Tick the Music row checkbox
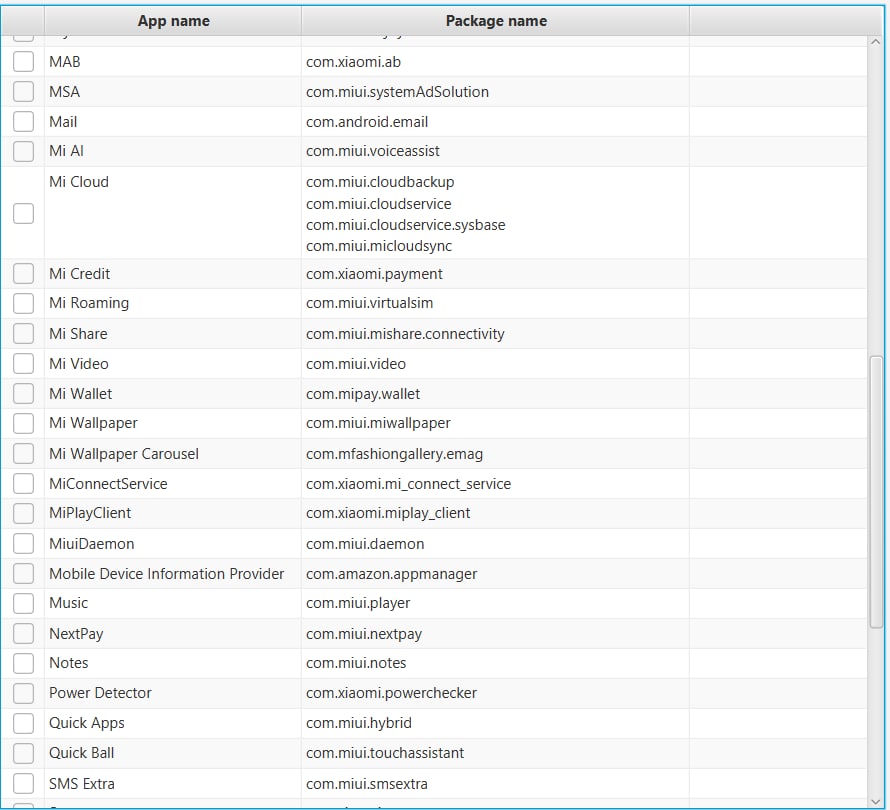890x810 pixels. [x=23, y=603]
